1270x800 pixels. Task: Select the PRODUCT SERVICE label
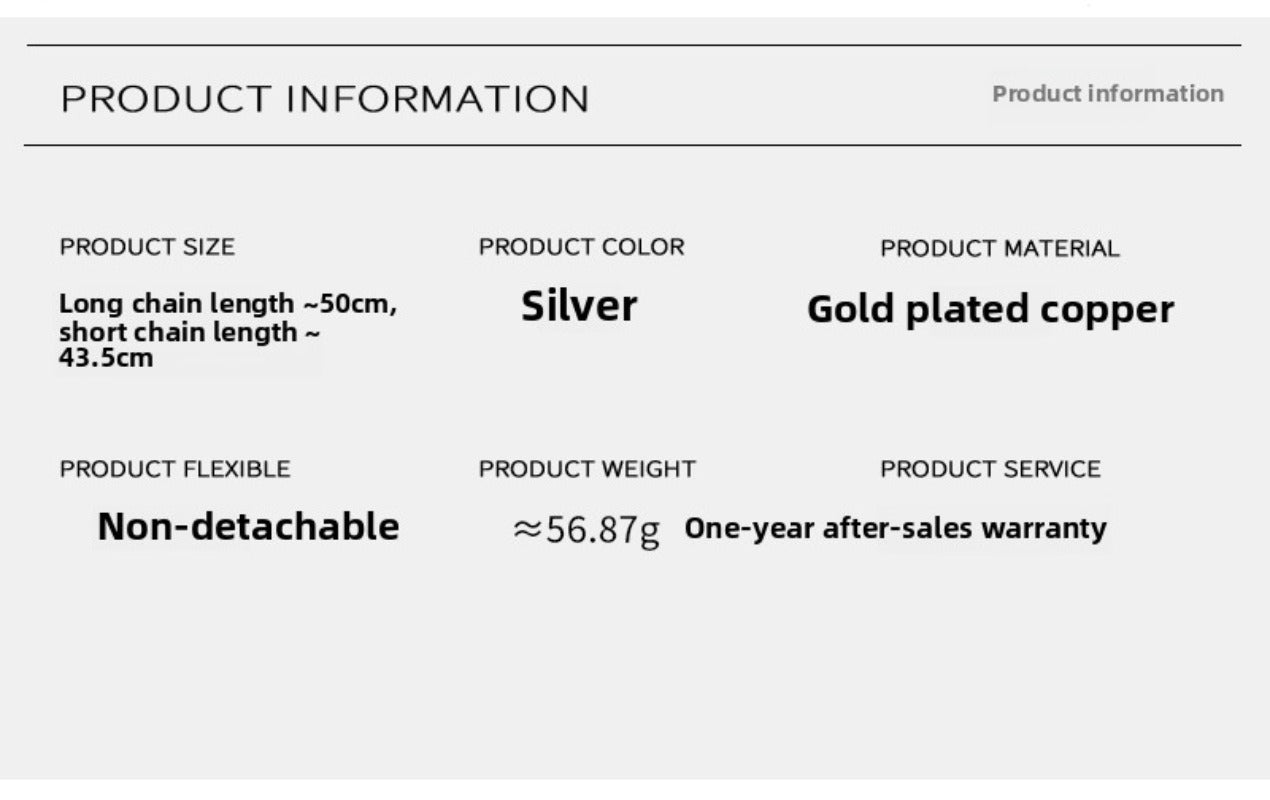[990, 469]
